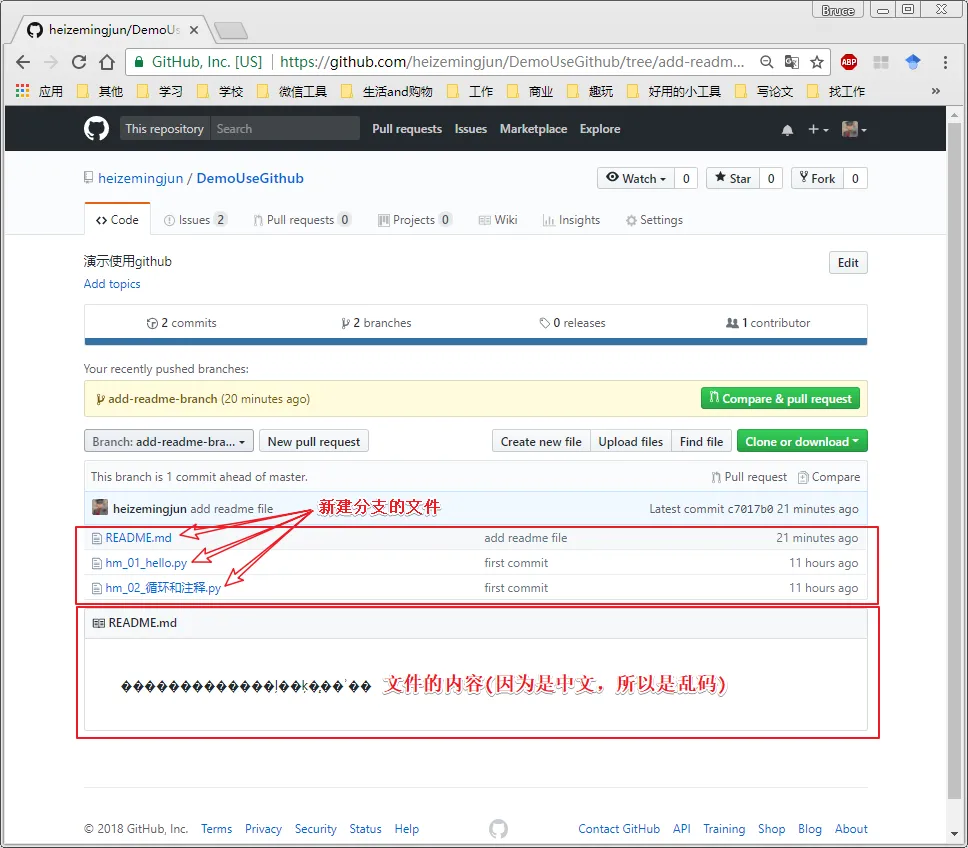Expand the Watch dropdown

[x=636, y=178]
